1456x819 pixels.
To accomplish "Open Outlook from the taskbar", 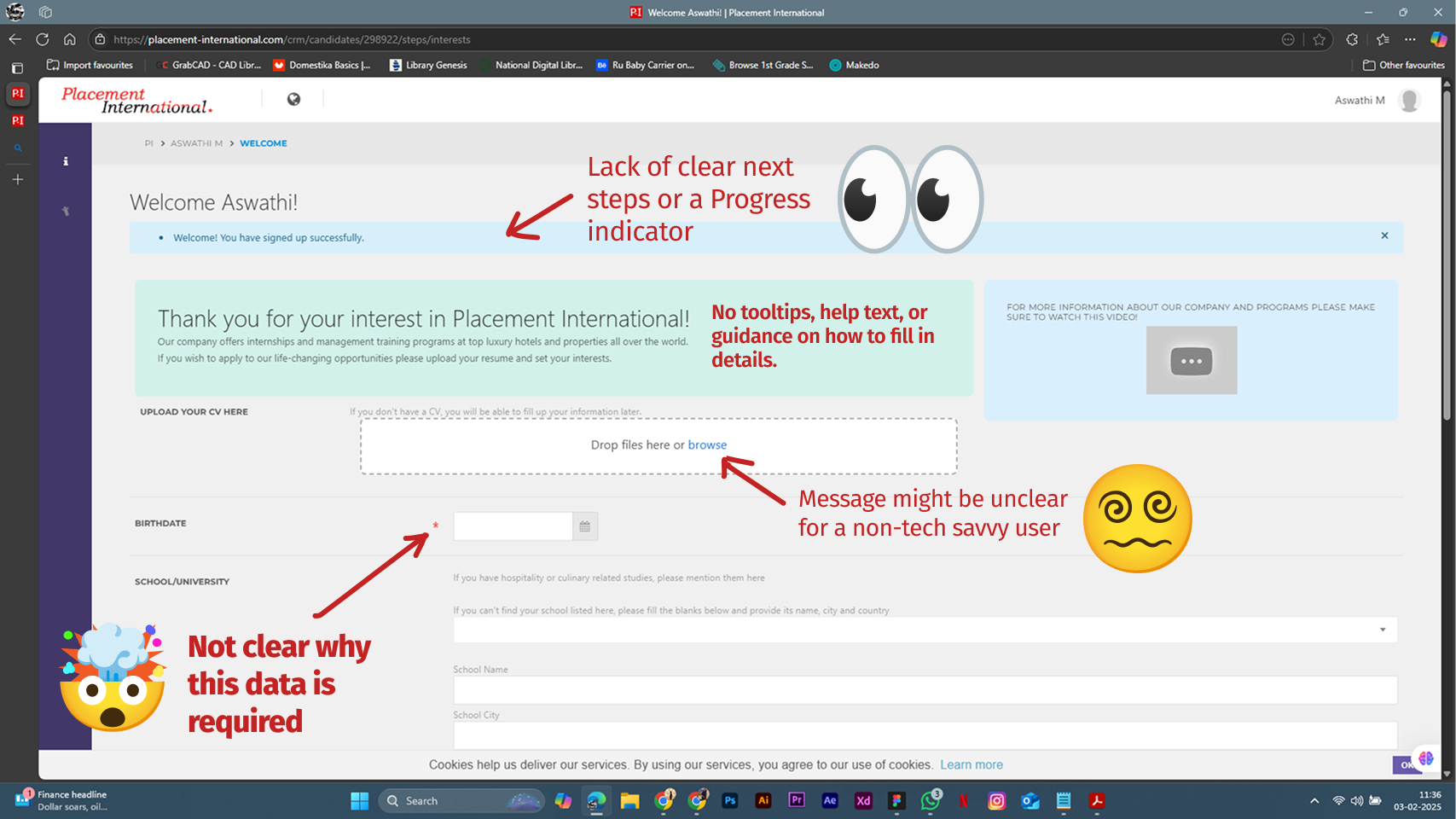I will pyautogui.click(x=1030, y=800).
